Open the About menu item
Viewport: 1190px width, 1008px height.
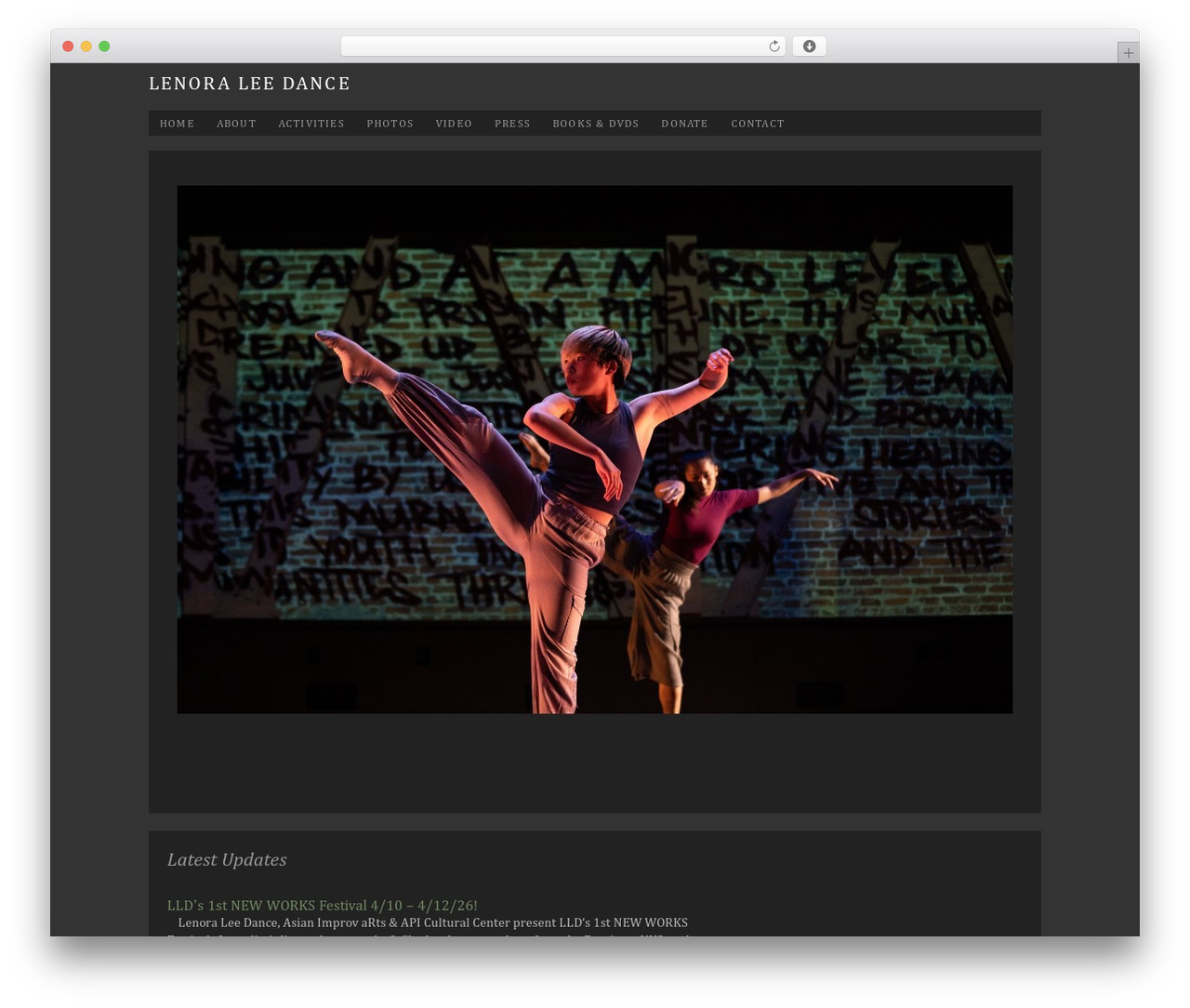[236, 124]
